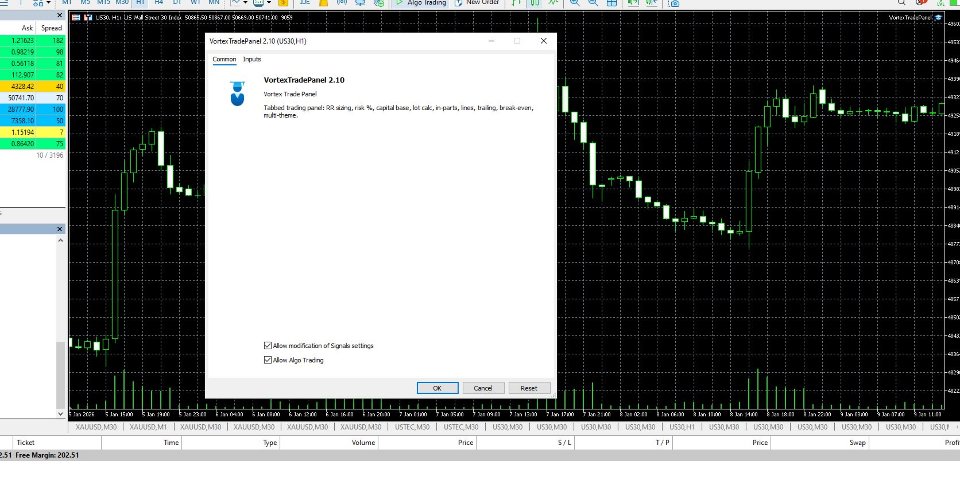
Task: Select the M15 timeframe
Action: click(103, 2)
